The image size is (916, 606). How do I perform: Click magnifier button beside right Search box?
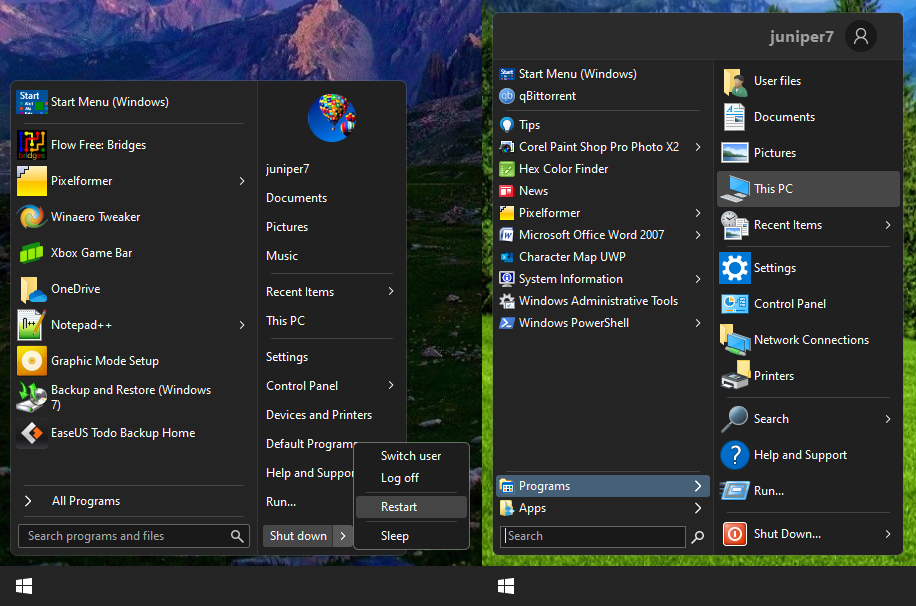(698, 536)
